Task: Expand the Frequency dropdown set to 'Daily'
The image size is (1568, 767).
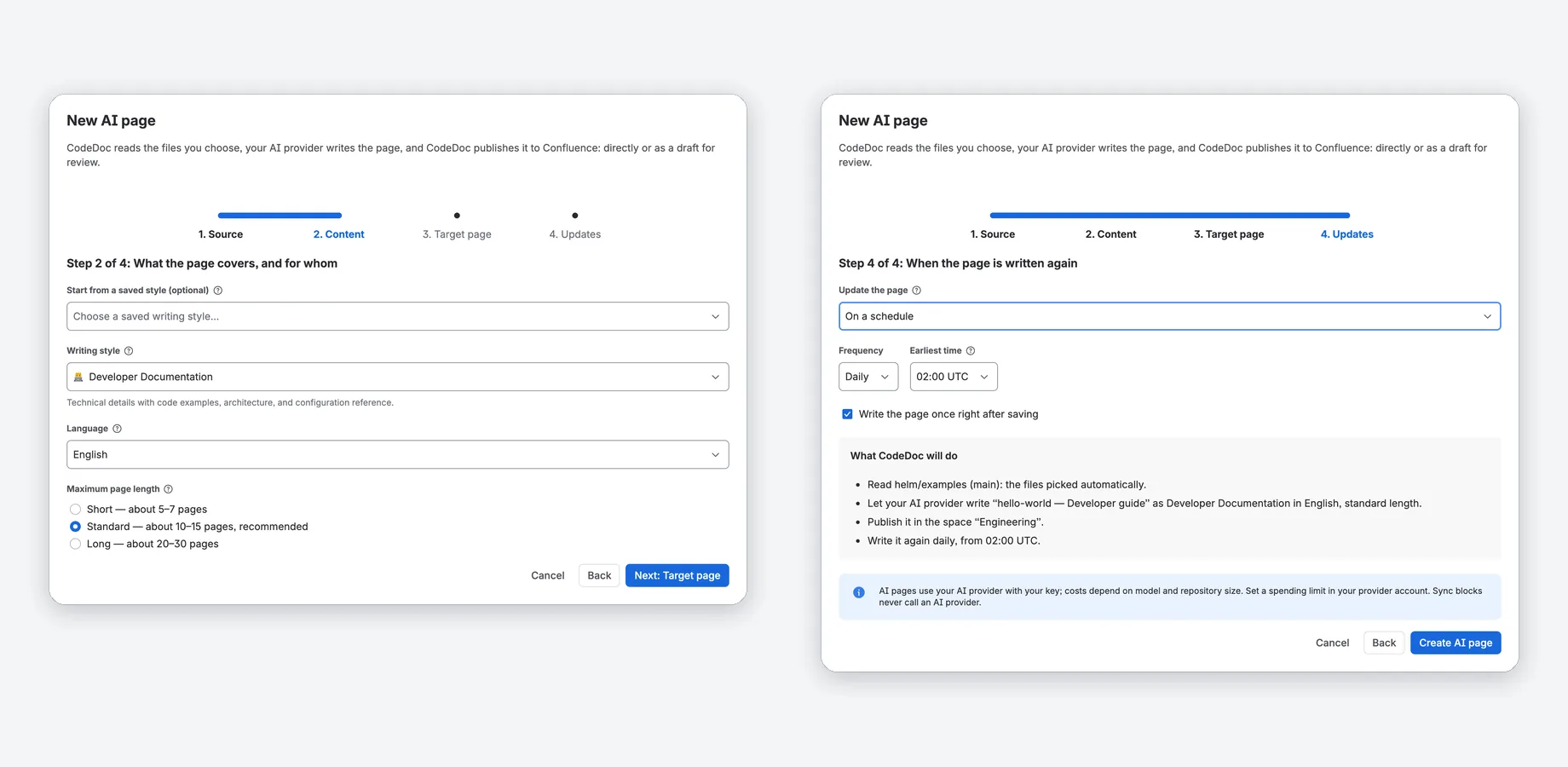Action: [x=868, y=377]
